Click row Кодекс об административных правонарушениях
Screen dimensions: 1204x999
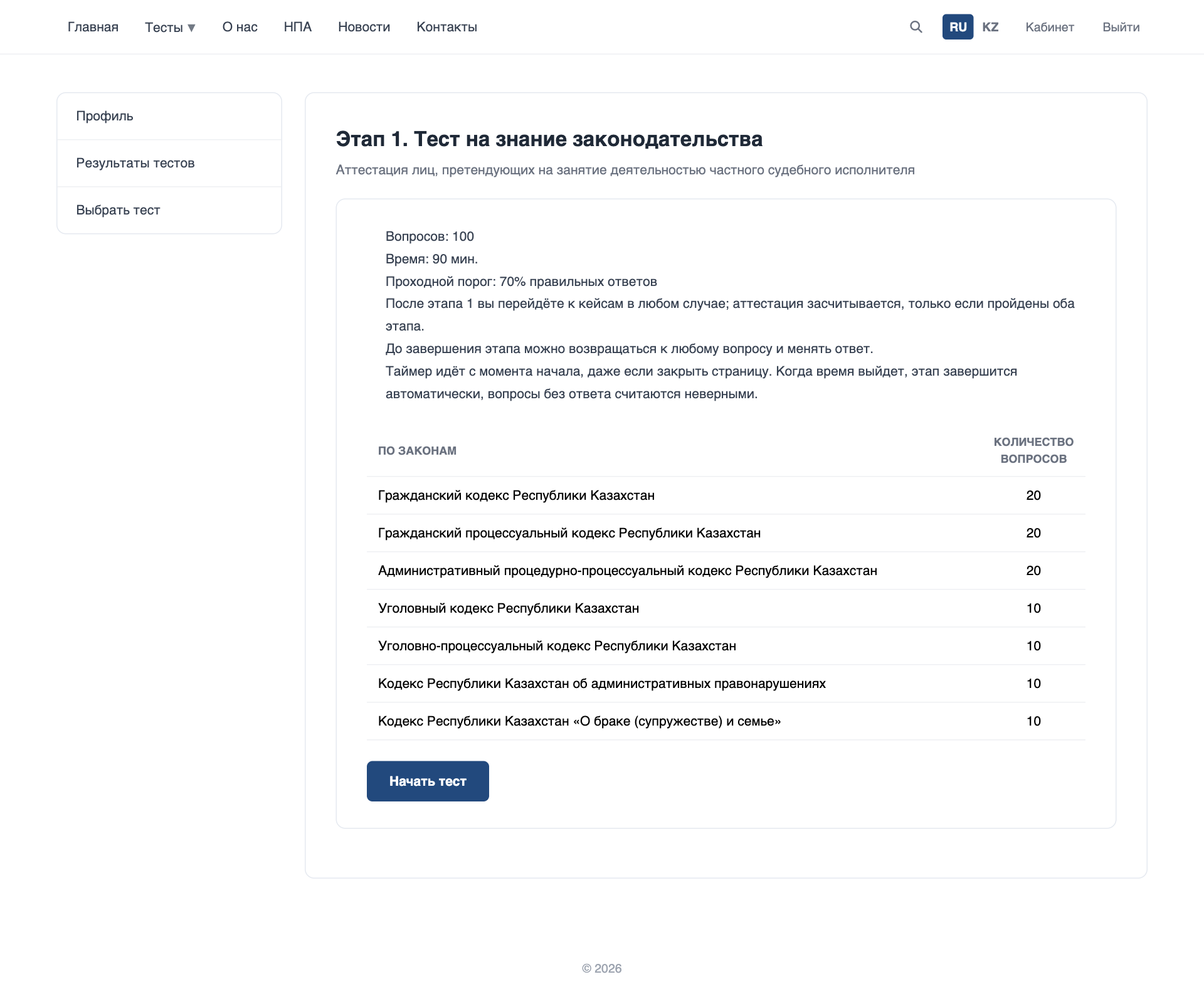(726, 684)
